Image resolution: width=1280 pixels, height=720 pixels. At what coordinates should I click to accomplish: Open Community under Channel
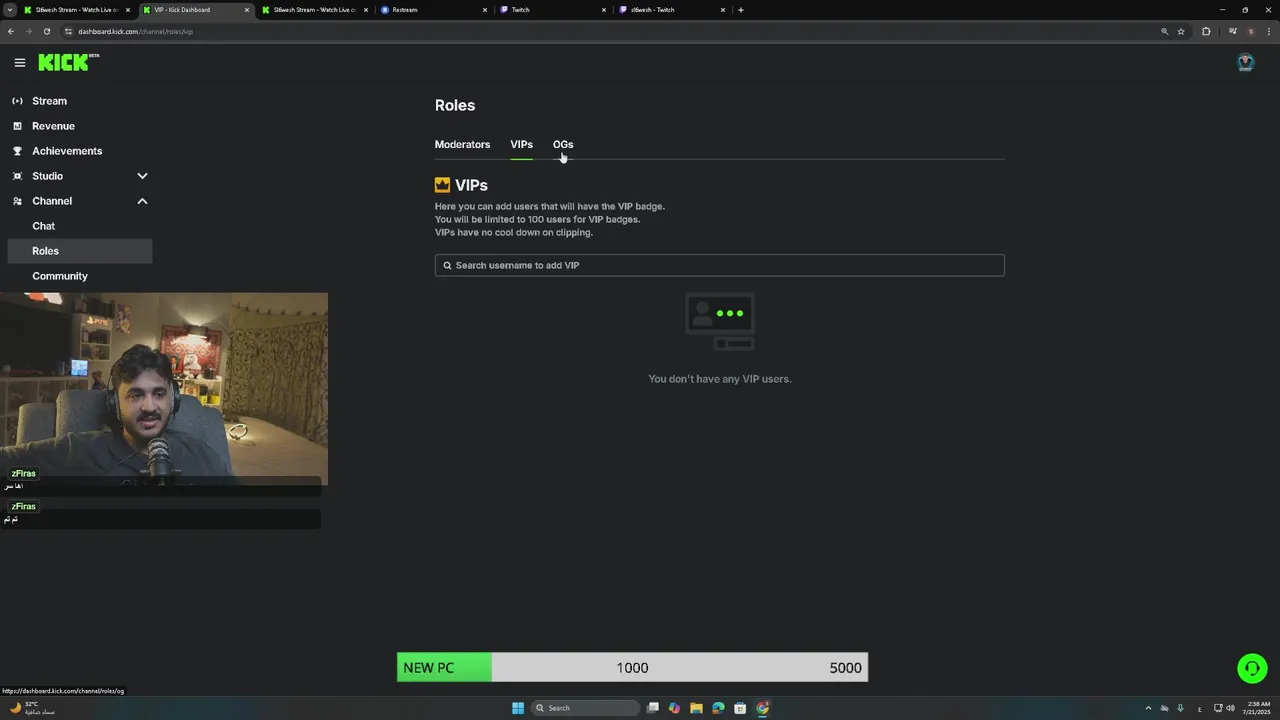[x=60, y=276]
